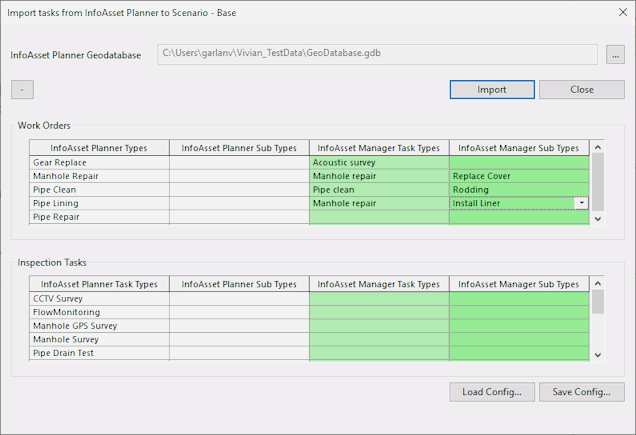
Task: Click Planner Sub Type cell for Pipe Lining
Action: coord(239,203)
